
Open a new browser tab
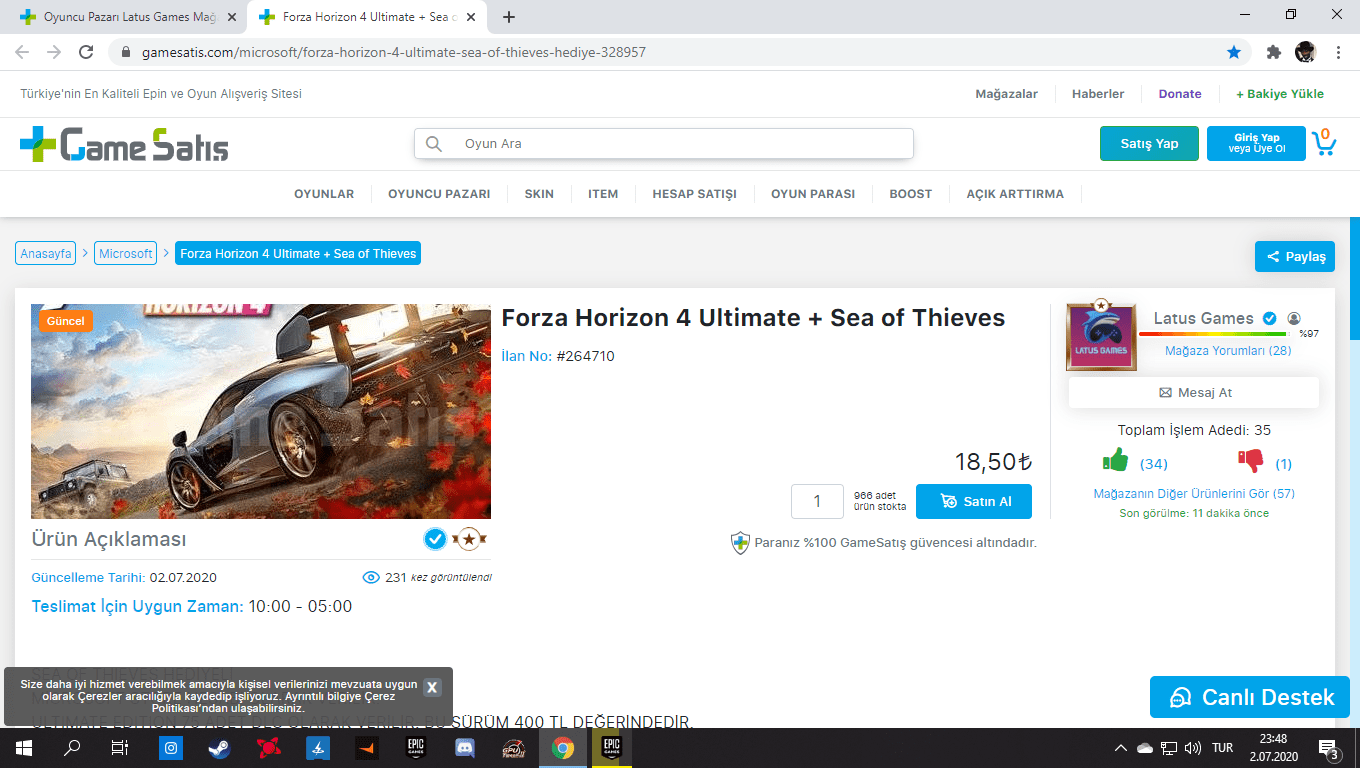tap(509, 17)
